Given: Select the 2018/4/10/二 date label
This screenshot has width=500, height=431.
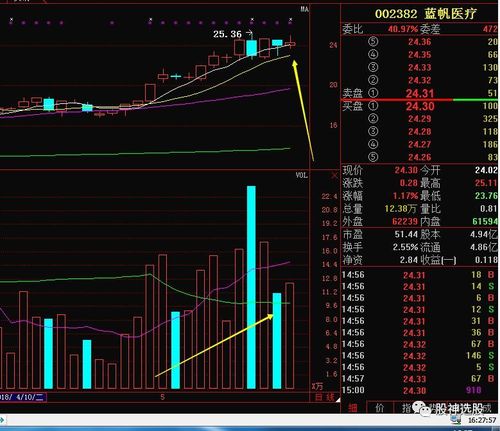Looking at the screenshot, I should coord(22,397).
